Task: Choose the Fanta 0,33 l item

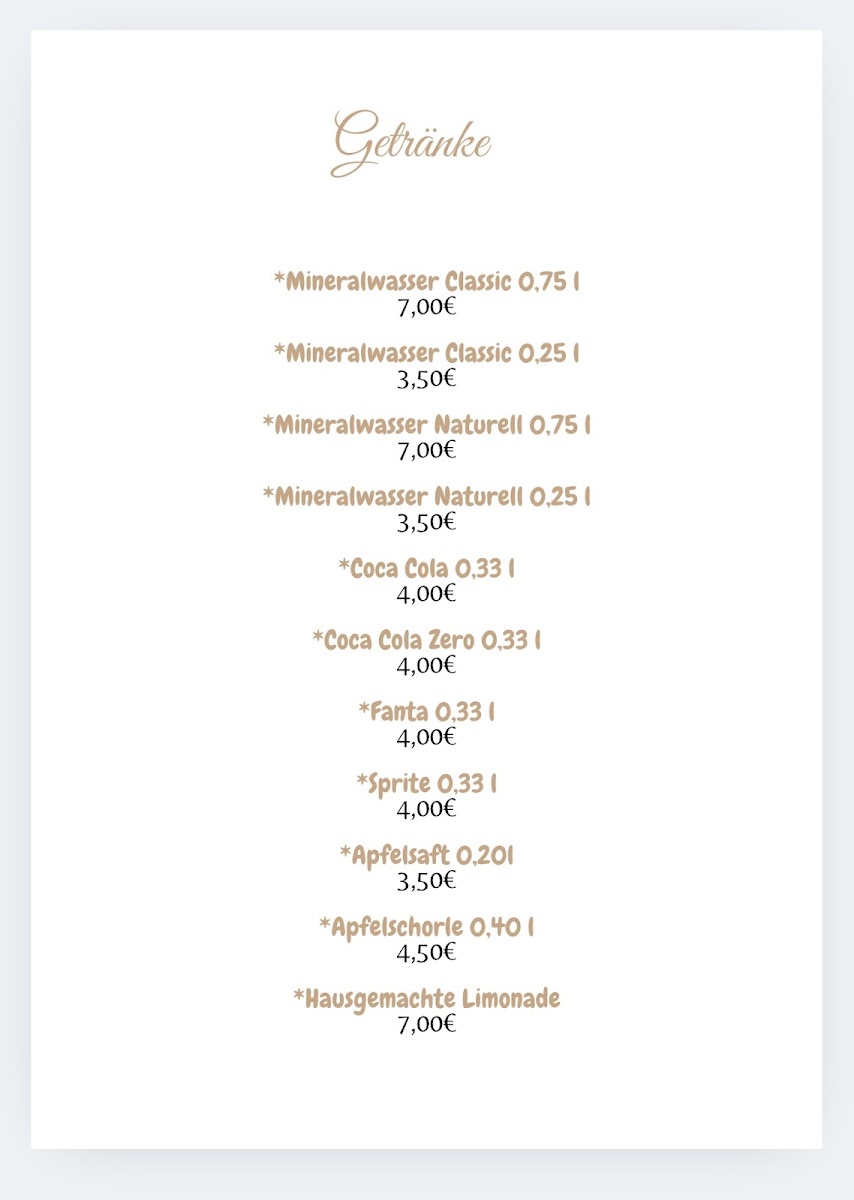Action: coord(427,712)
